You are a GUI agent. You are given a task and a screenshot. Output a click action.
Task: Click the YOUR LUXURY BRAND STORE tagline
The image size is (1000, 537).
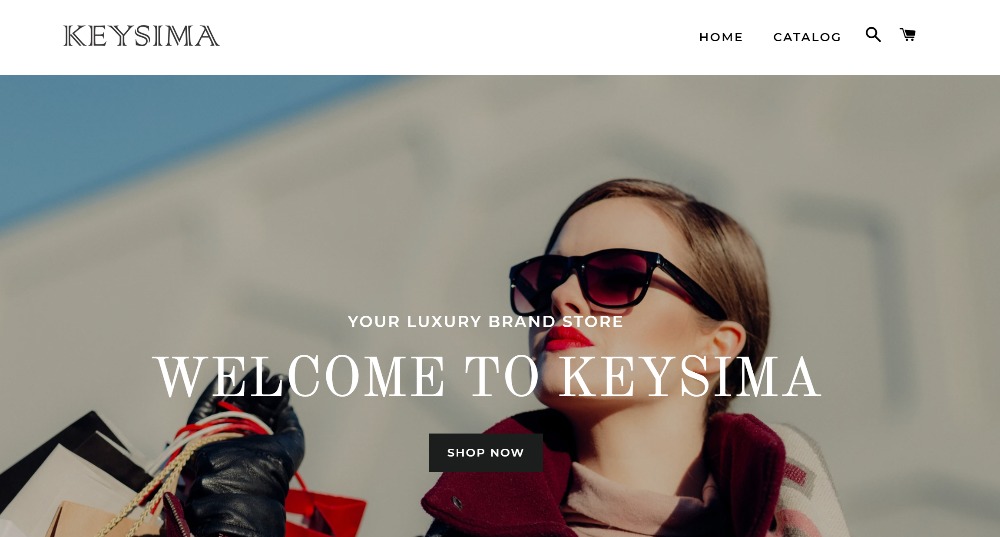coord(485,321)
